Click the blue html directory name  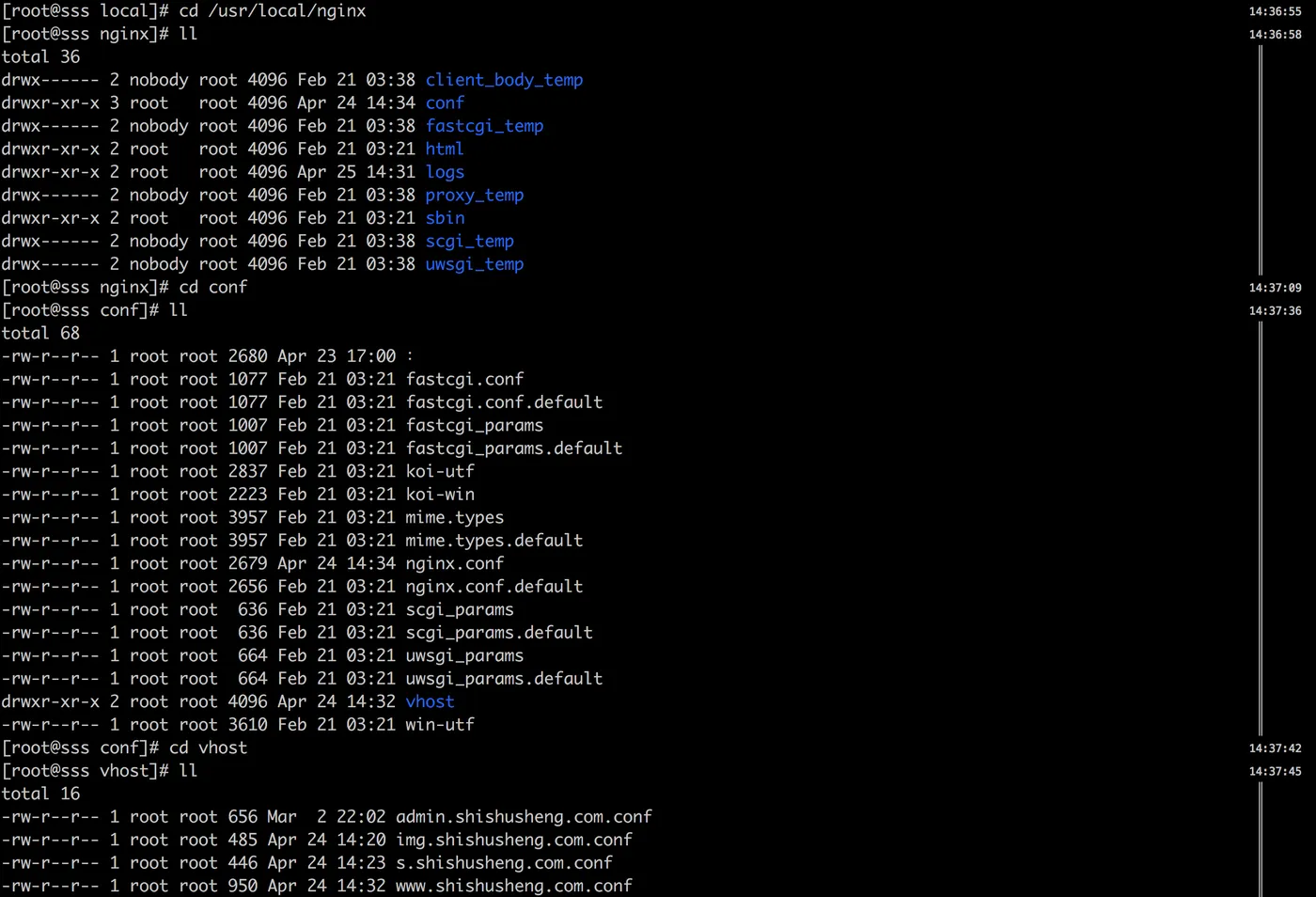445,149
